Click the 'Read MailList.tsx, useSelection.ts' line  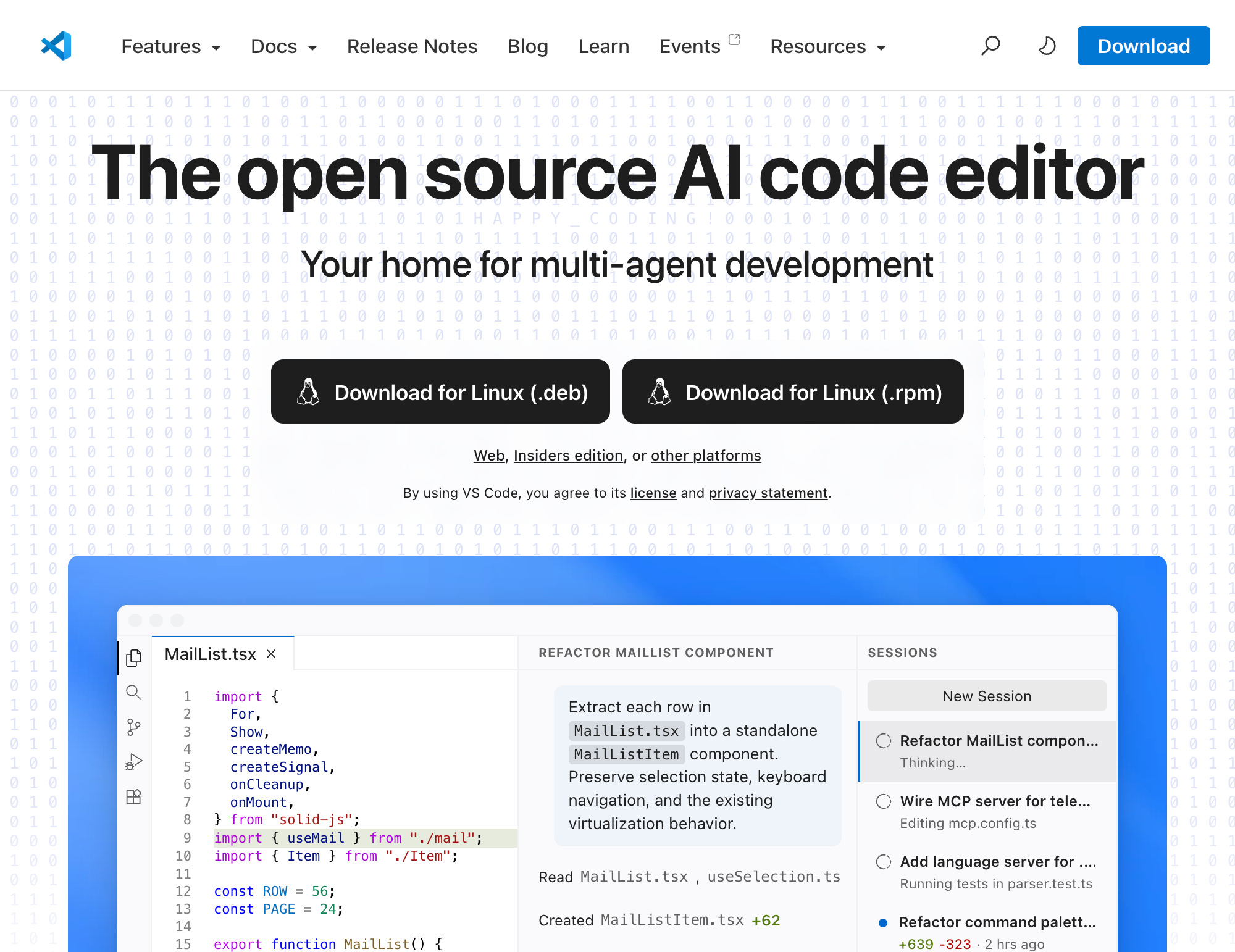[x=689, y=877]
